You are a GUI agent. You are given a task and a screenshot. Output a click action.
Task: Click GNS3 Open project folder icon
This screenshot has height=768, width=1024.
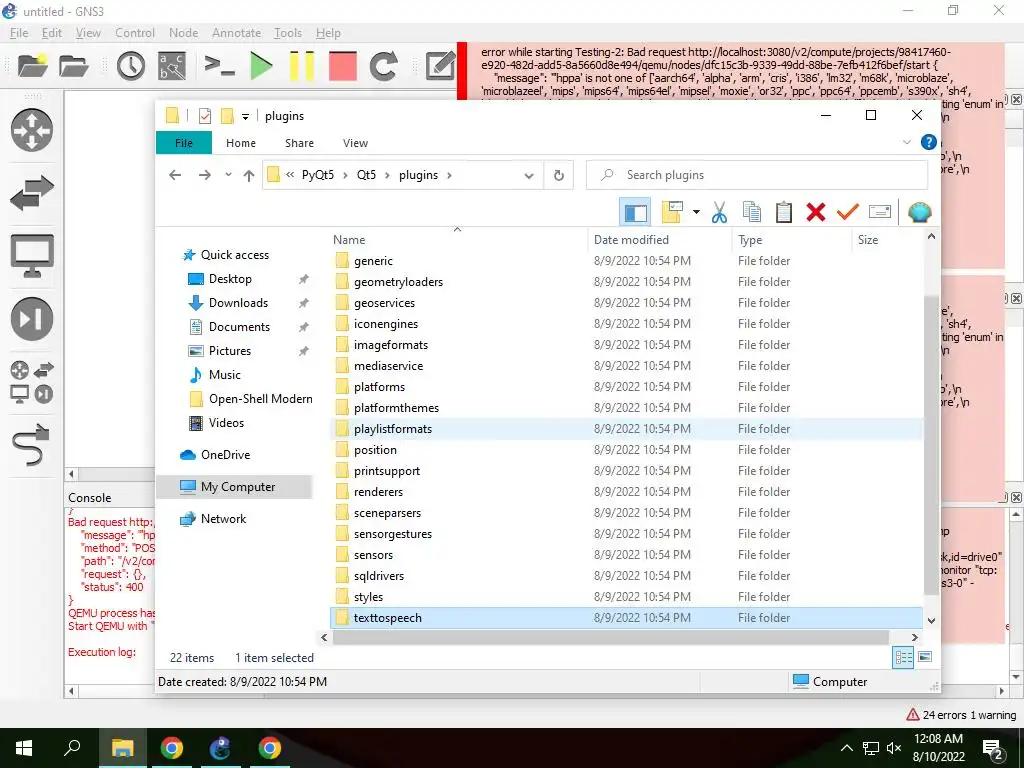[73, 66]
